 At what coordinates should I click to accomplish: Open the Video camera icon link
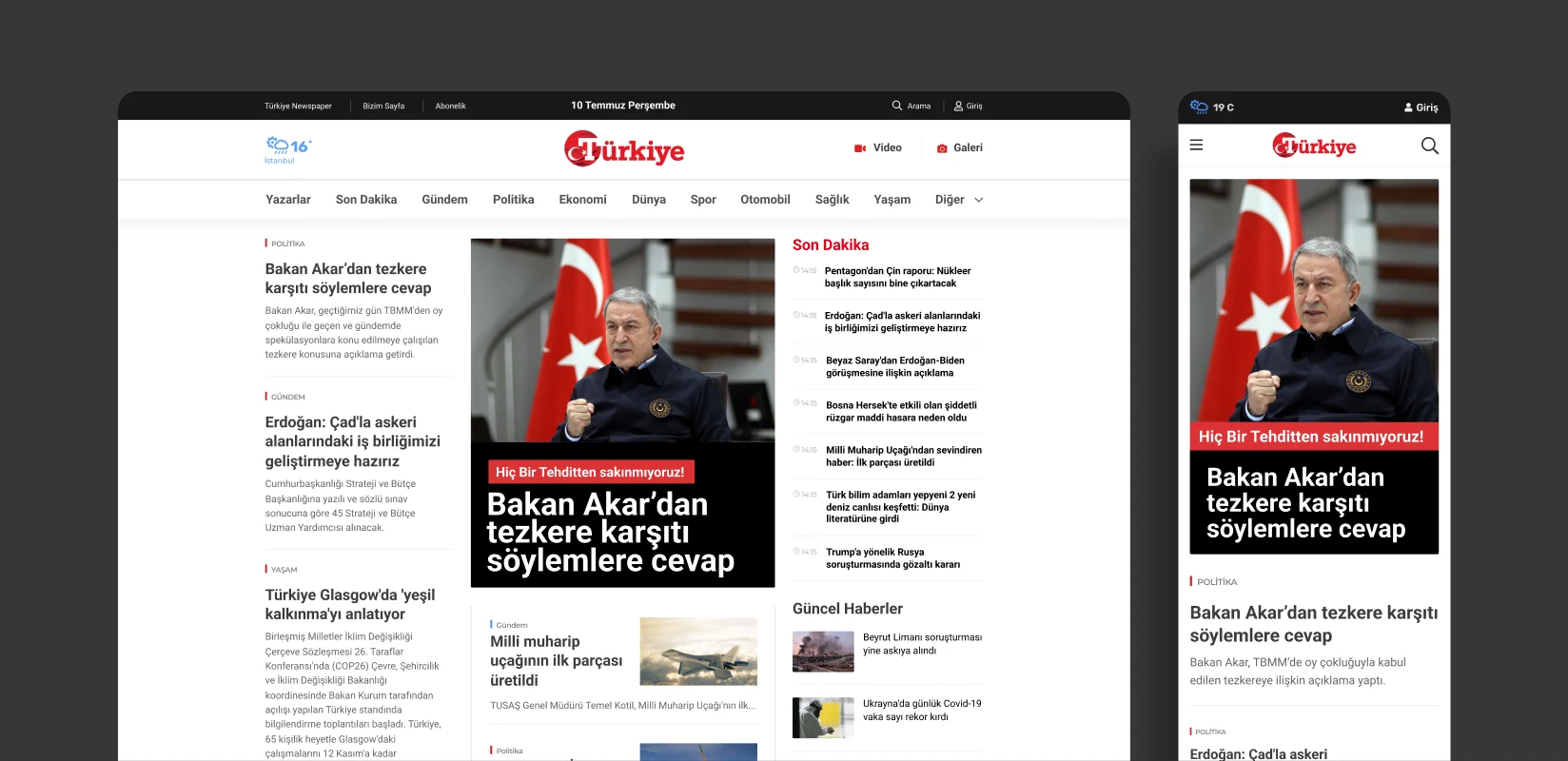tap(860, 148)
